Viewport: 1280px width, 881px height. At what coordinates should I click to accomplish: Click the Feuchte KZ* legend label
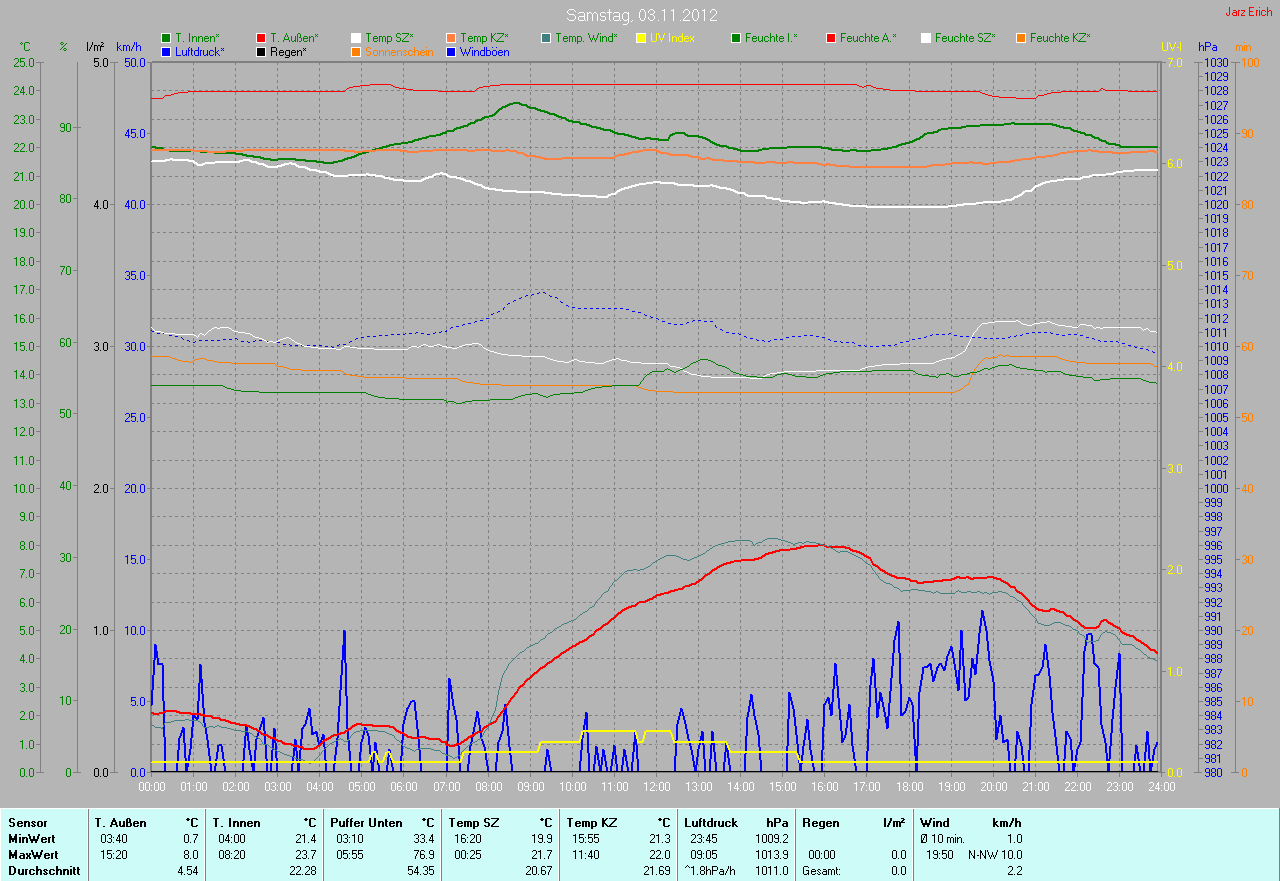click(1060, 38)
